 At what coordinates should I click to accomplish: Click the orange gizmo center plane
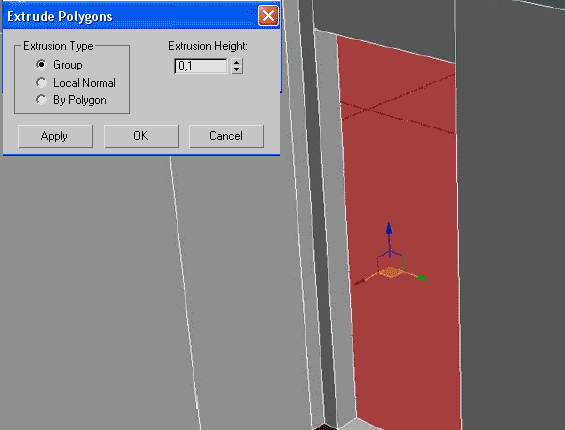pos(391,272)
